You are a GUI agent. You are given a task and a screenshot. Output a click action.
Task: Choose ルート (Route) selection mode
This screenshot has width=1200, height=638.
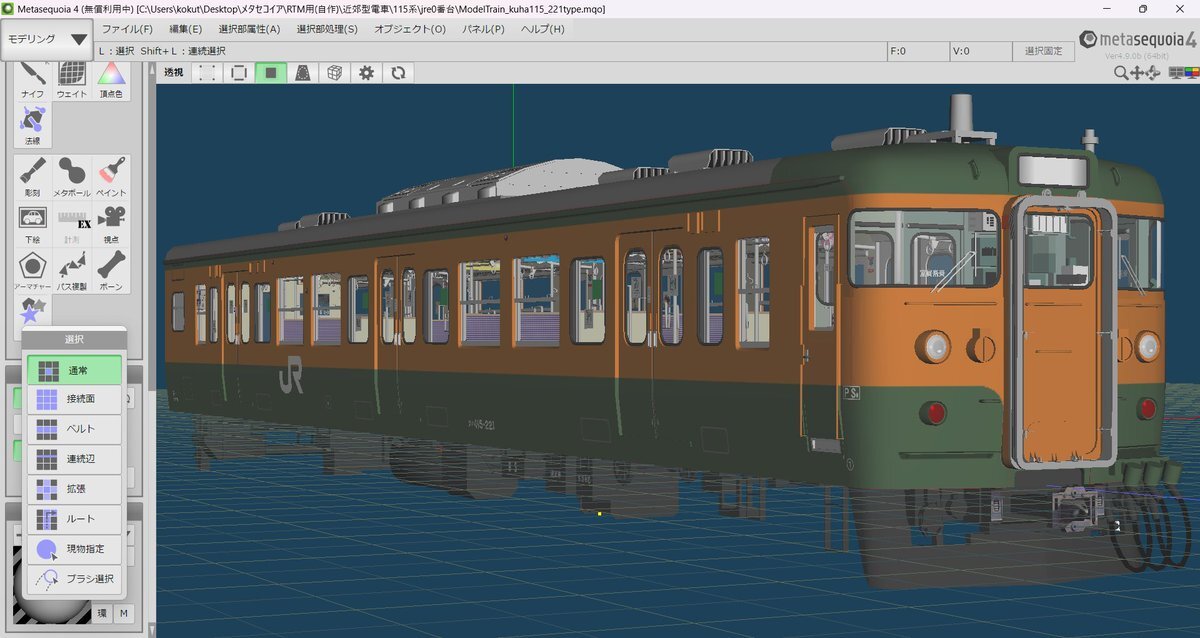point(74,520)
